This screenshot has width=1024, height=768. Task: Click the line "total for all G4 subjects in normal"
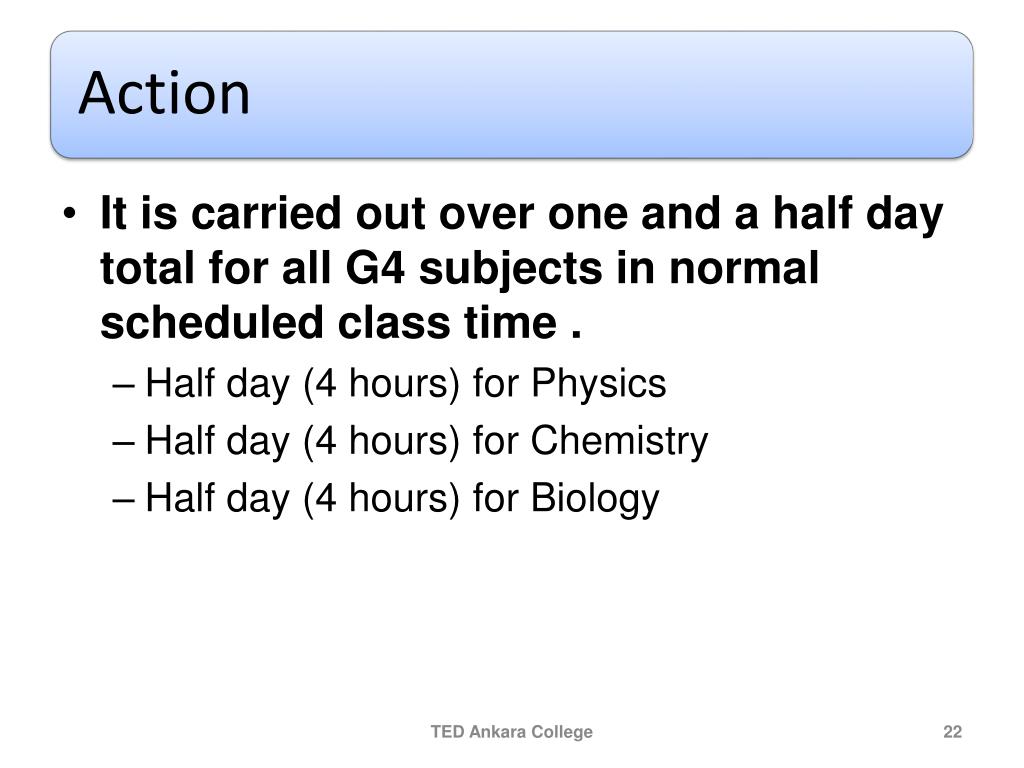pyautogui.click(x=460, y=268)
